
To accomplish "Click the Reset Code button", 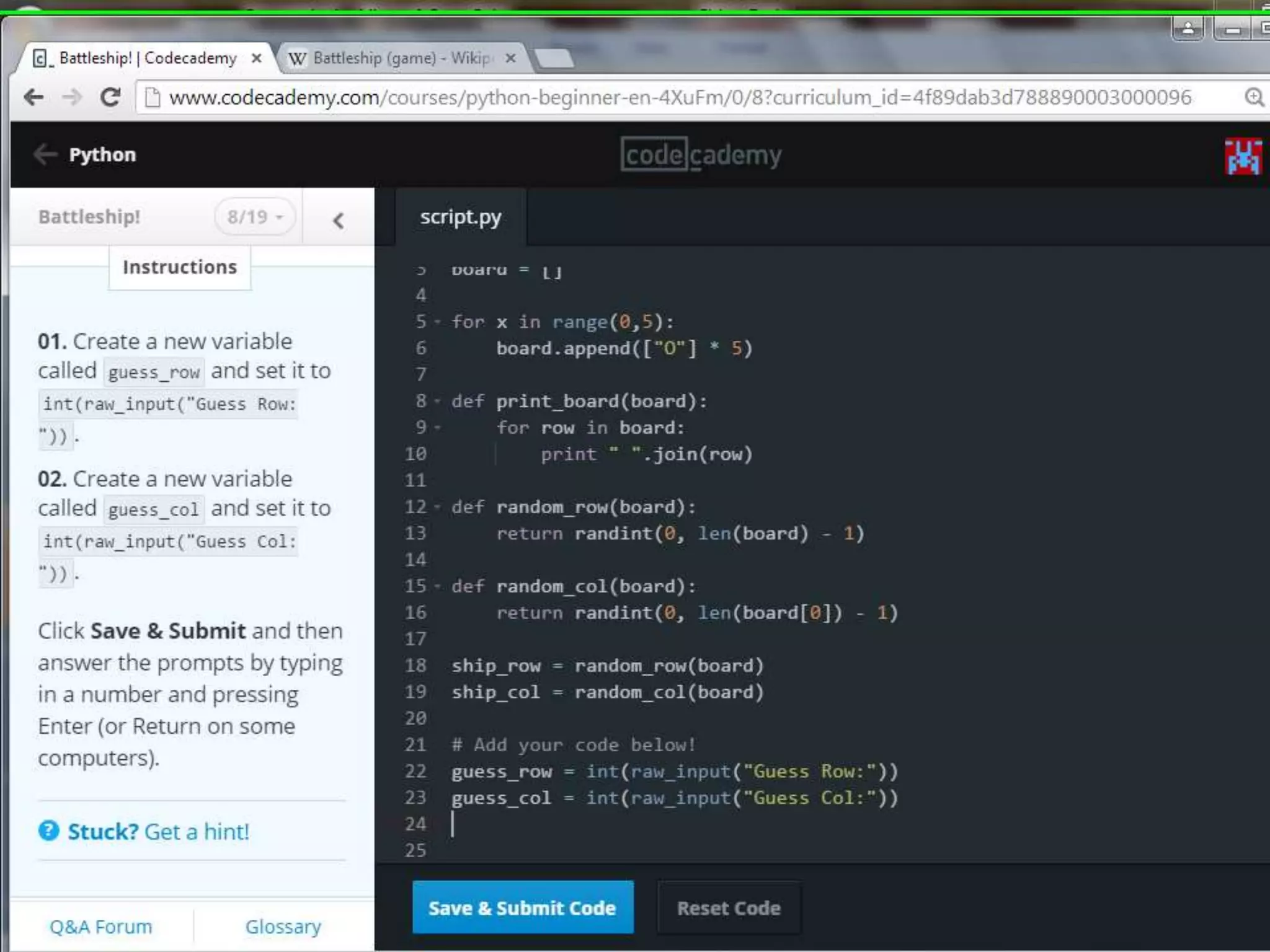I will click(x=729, y=908).
